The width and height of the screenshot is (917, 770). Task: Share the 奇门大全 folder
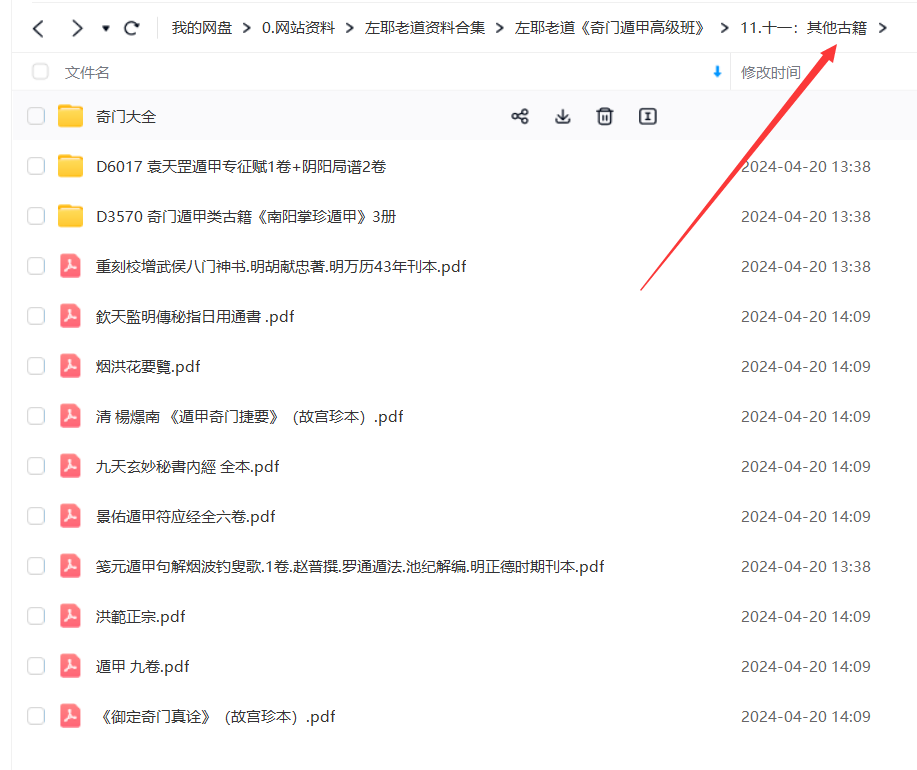pyautogui.click(x=520, y=116)
